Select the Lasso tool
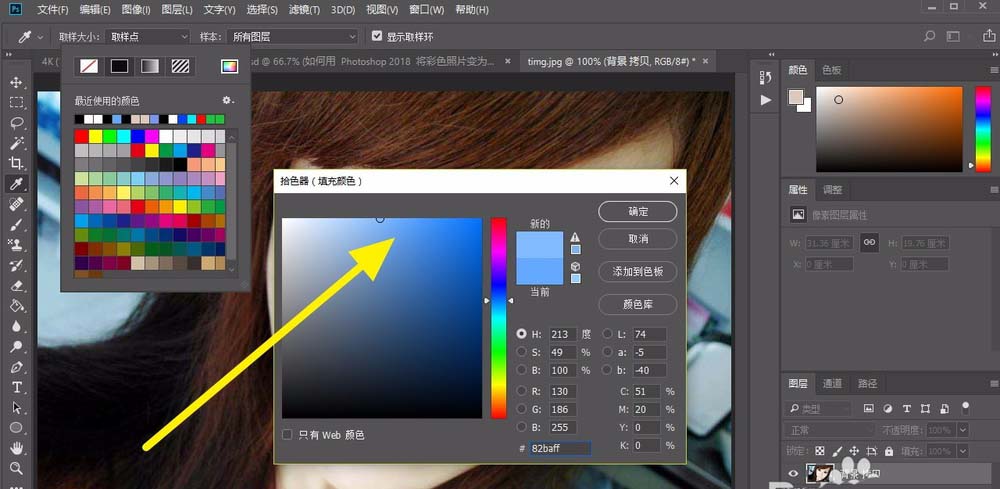Viewport: 1000px width, 489px height. point(17,123)
